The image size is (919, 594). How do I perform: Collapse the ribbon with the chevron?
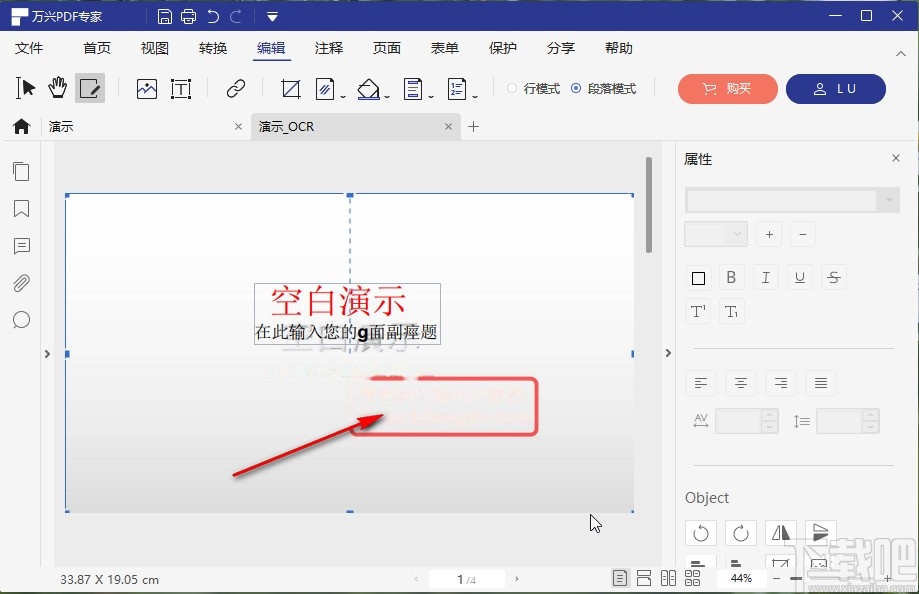(901, 54)
